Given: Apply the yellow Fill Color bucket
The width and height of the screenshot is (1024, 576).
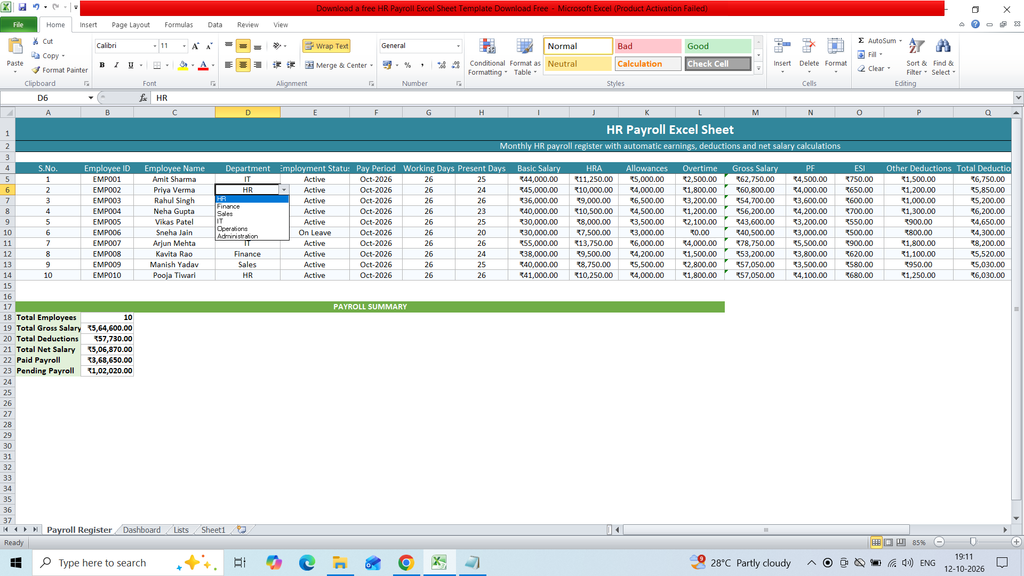Looking at the screenshot, I should coord(183,65).
